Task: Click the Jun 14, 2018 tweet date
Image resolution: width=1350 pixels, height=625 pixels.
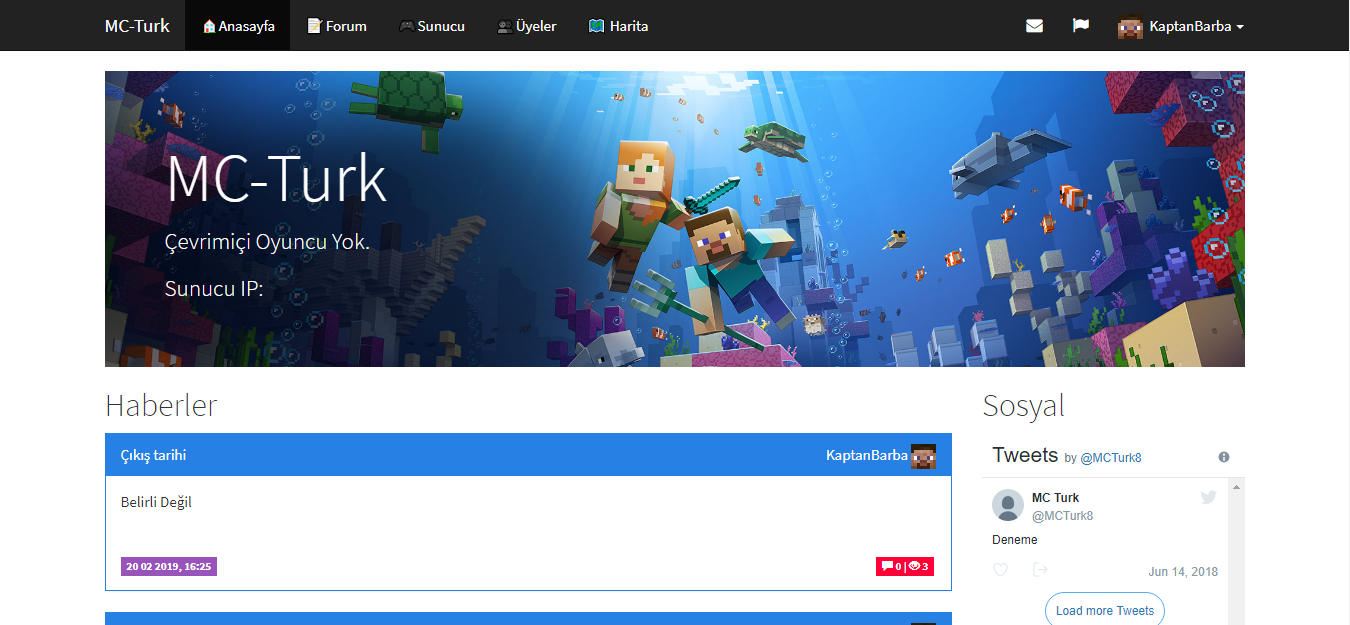Action: coord(1183,572)
